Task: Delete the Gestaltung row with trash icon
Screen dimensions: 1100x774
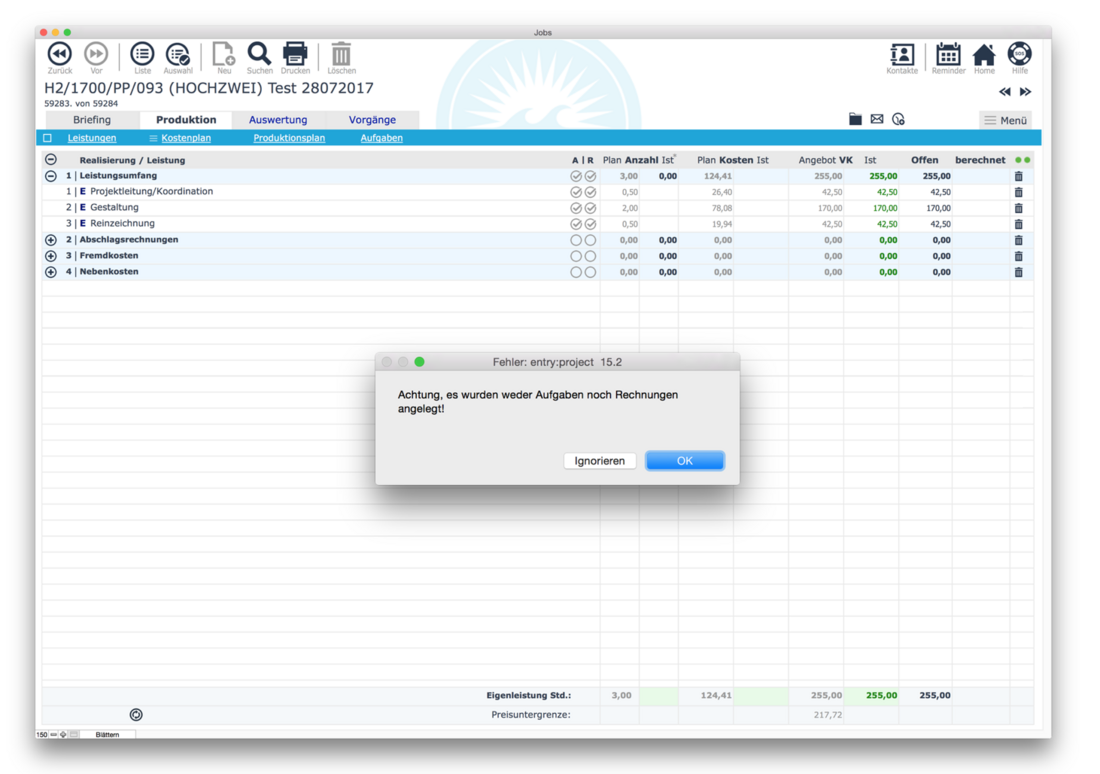Action: tap(1018, 208)
